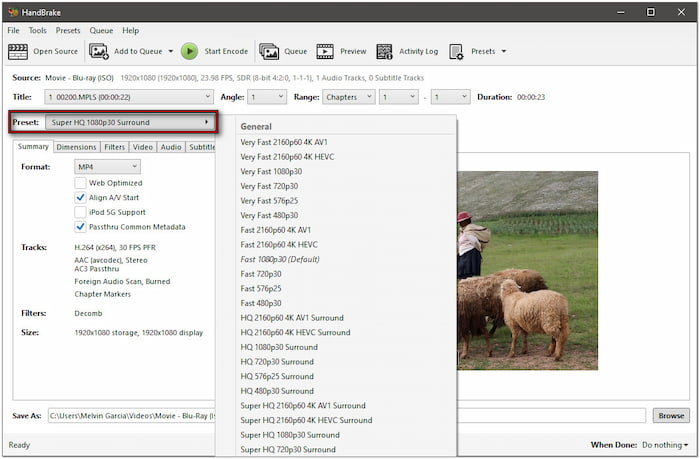
Task: Switch to the Summary tab
Action: 33,146
